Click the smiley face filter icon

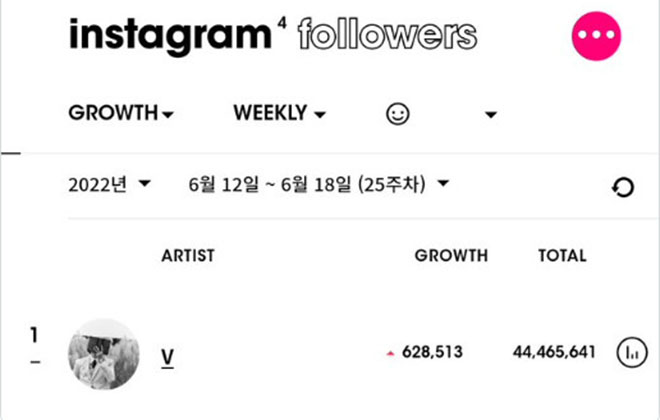coord(397,114)
